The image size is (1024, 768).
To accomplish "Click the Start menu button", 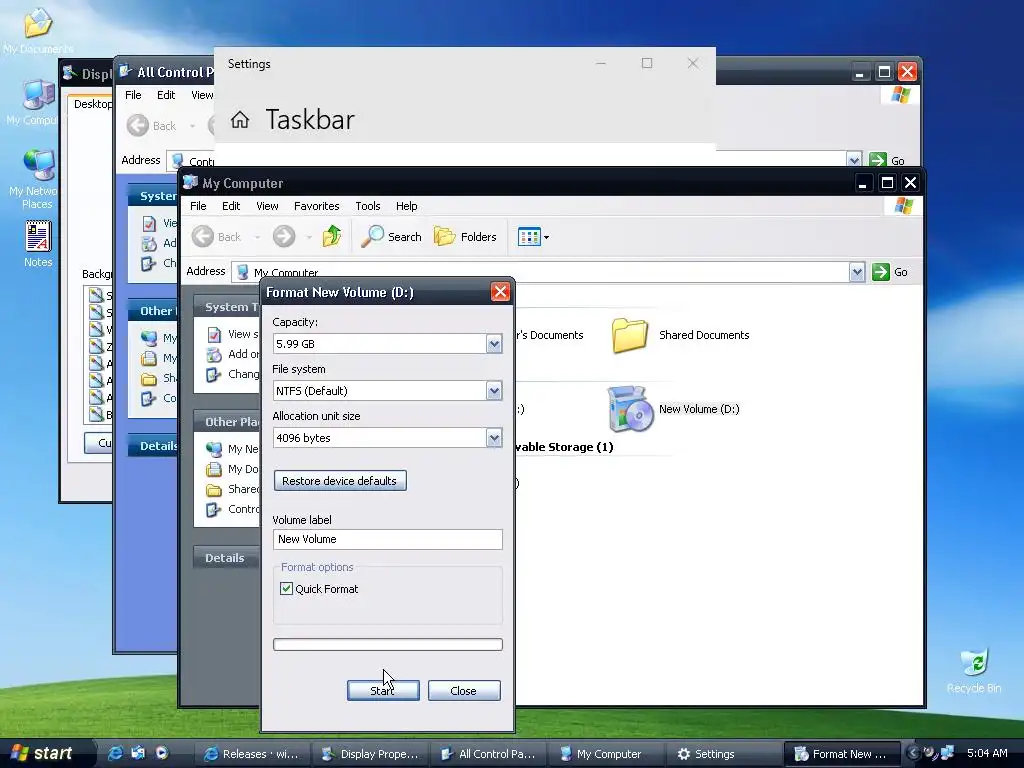I will pyautogui.click(x=44, y=753).
